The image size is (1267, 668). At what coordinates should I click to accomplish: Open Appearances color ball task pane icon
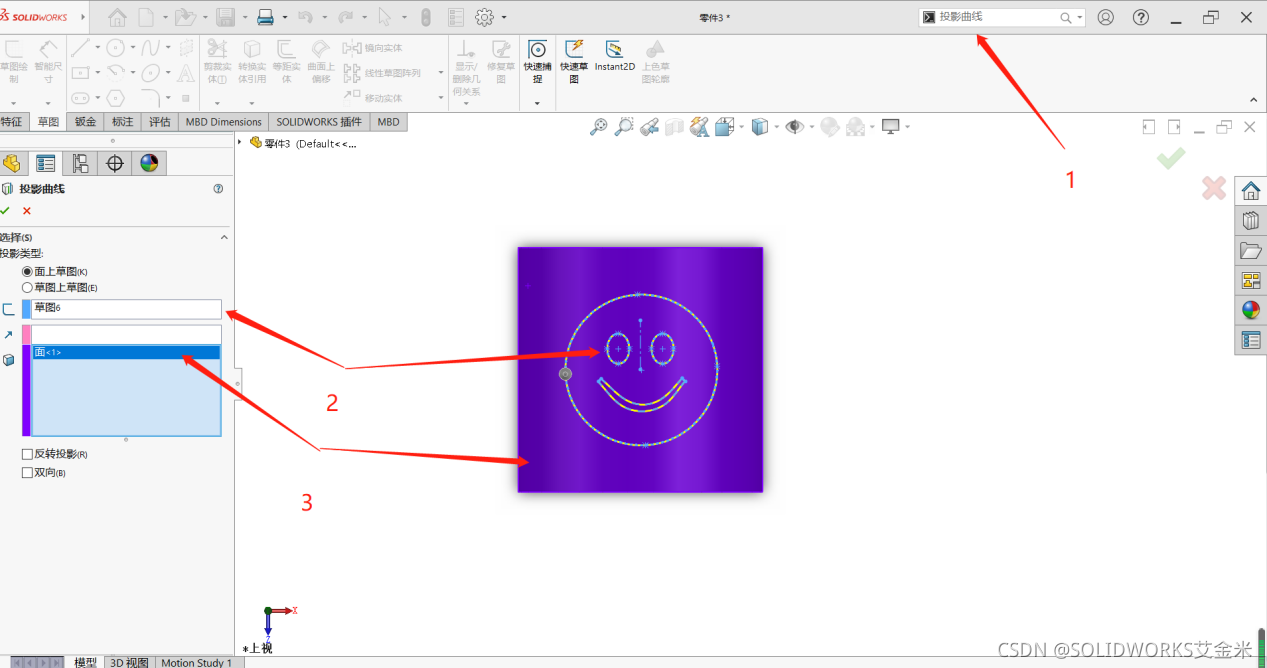click(x=1251, y=310)
